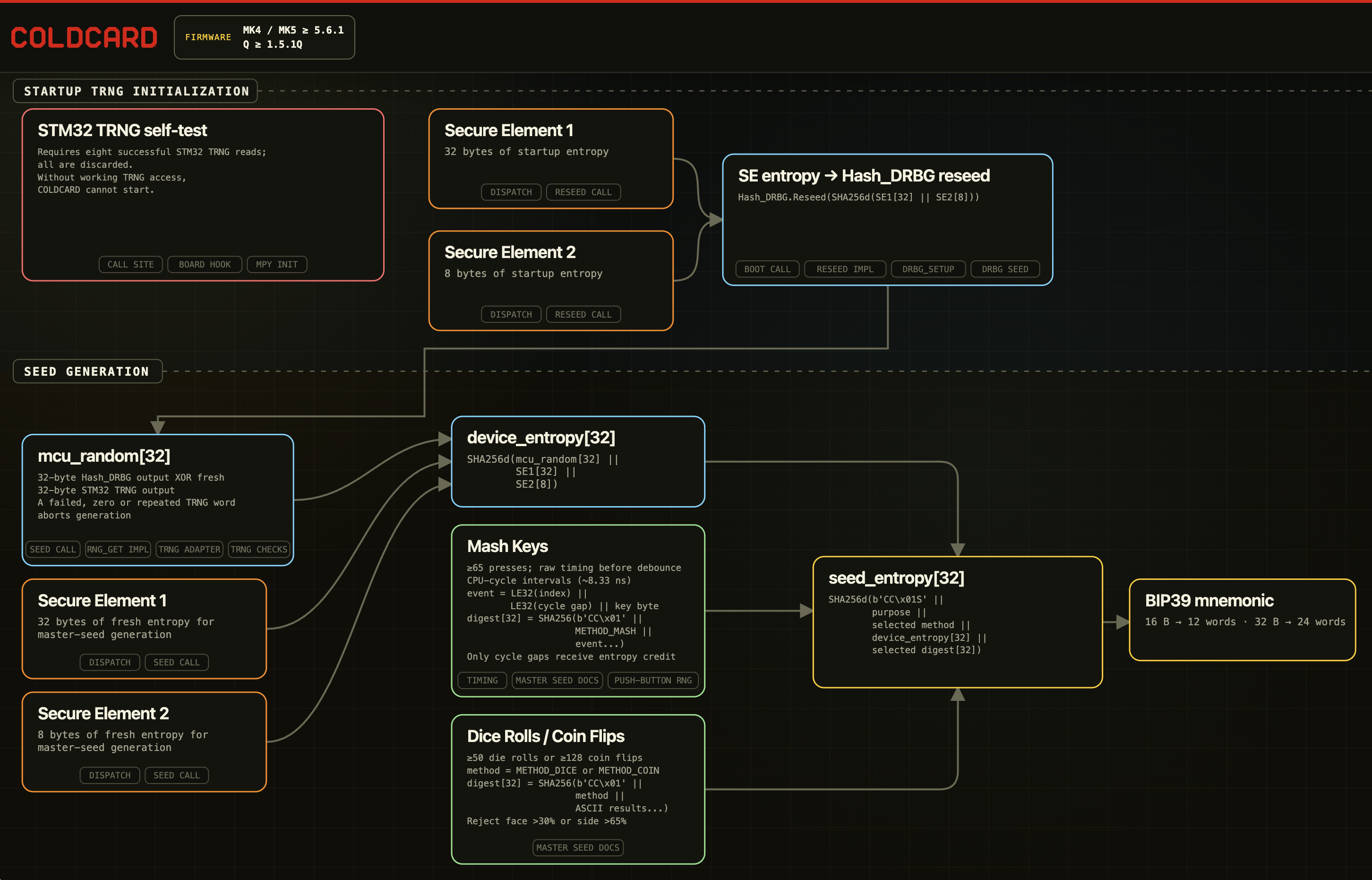Open TRNG ADAPTER link
This screenshot has width=1372, height=880.
click(189, 549)
